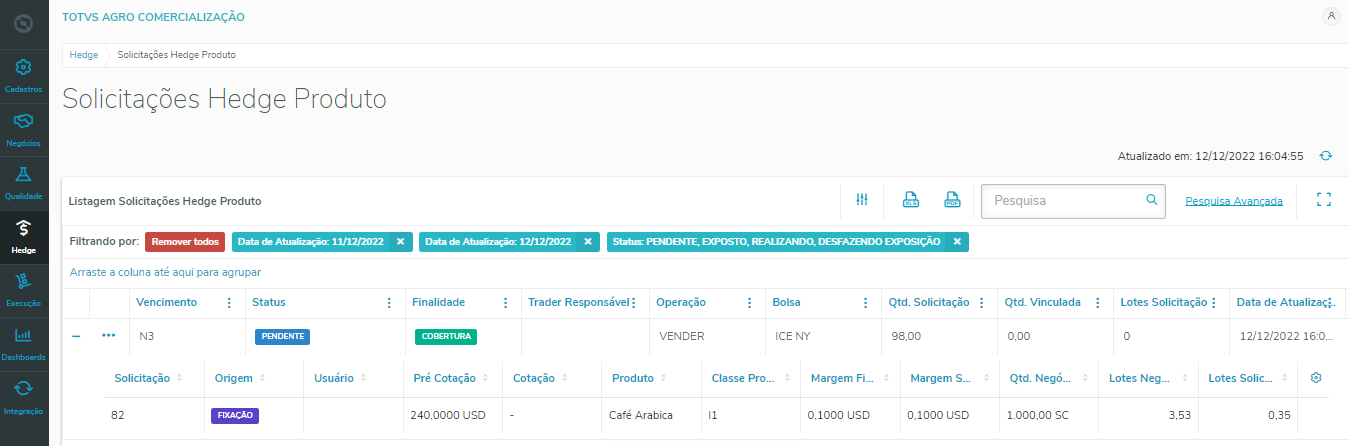
Task: Open Pesquisa Avançada
Action: [x=1234, y=201]
